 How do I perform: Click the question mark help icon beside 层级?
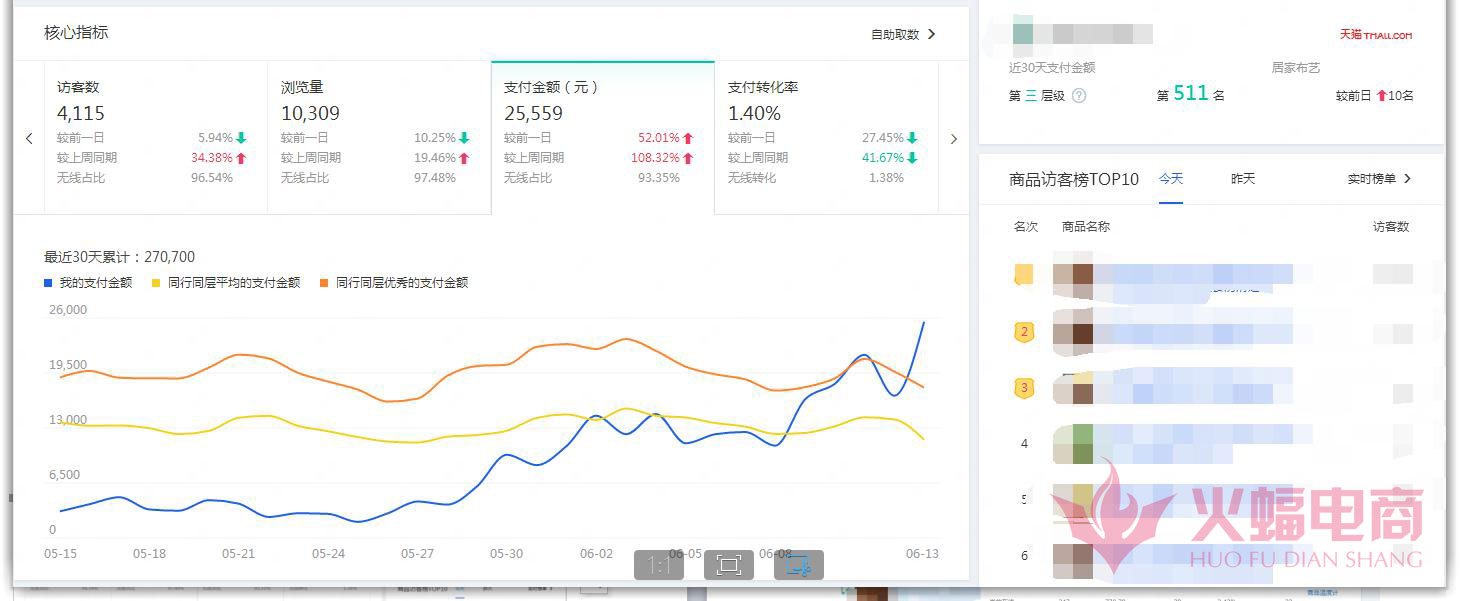click(1079, 96)
